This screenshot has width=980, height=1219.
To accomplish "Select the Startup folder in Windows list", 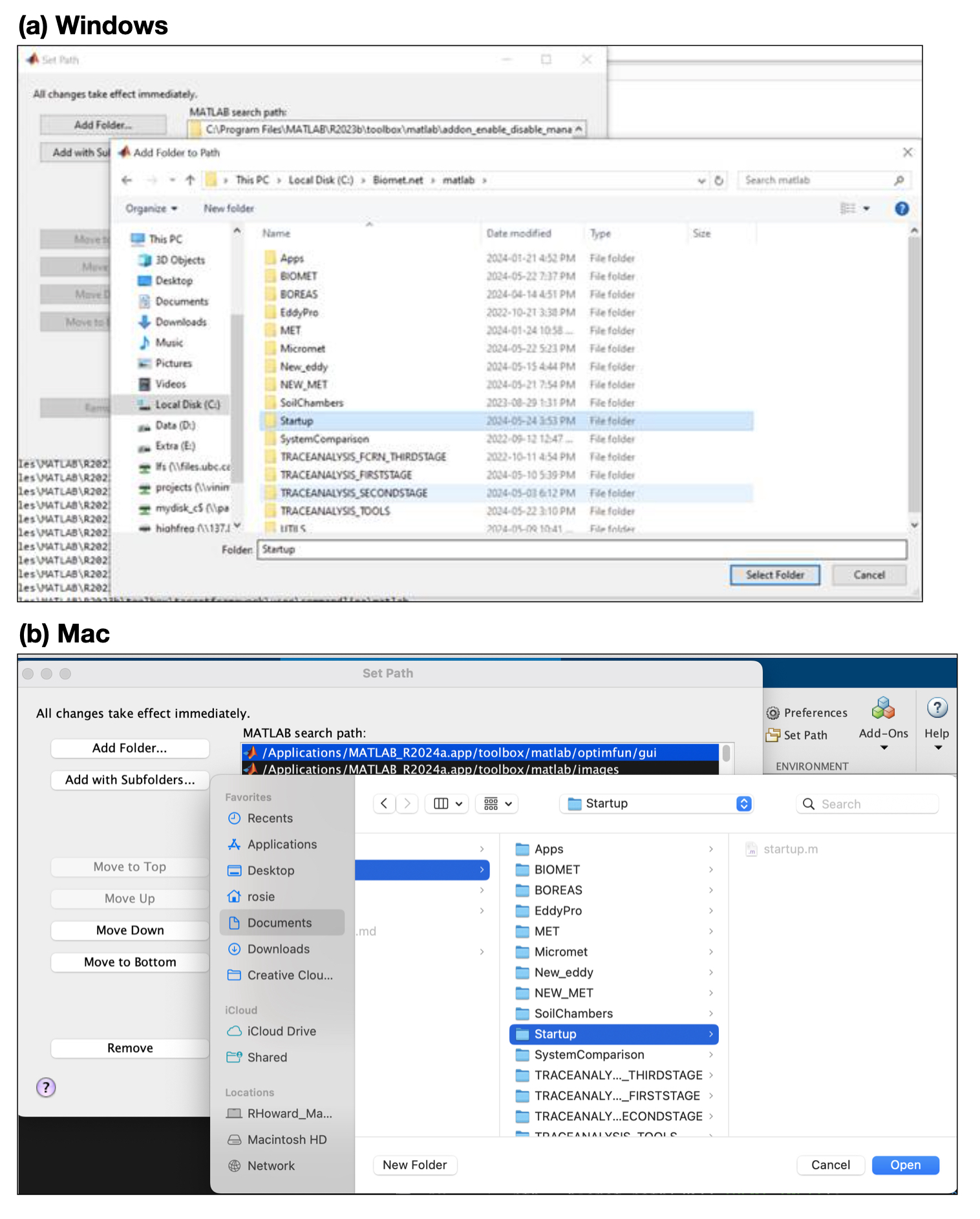I will click(x=507, y=421).
